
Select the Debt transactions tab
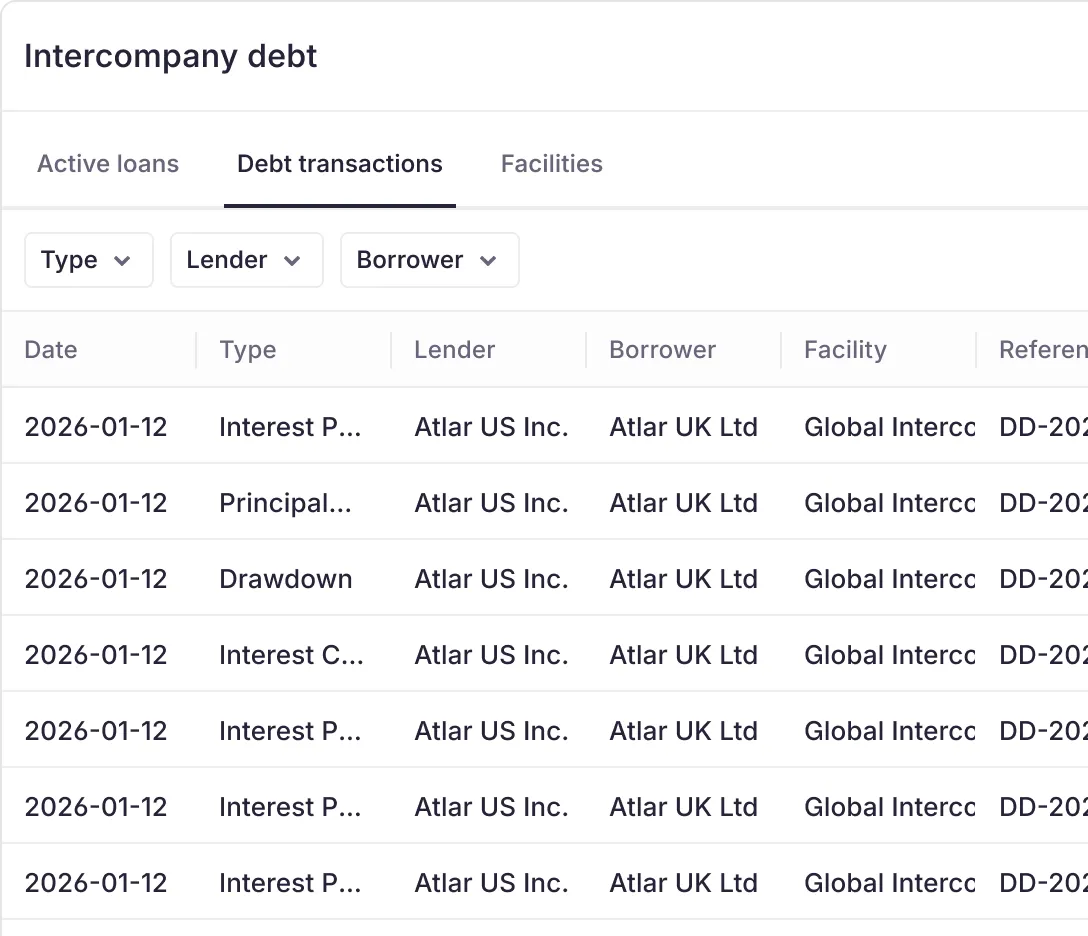click(339, 164)
